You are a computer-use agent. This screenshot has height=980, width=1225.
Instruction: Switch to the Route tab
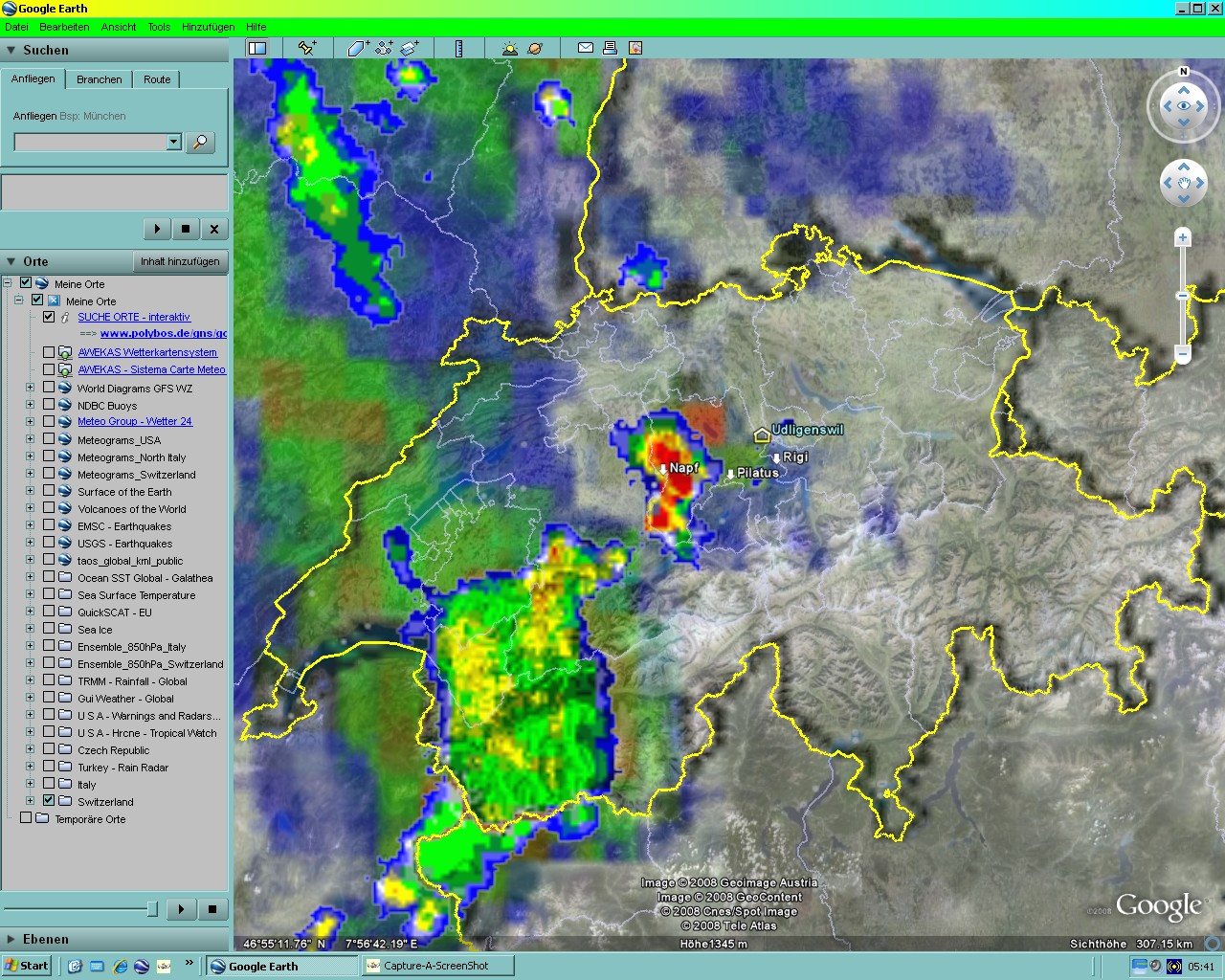[157, 79]
